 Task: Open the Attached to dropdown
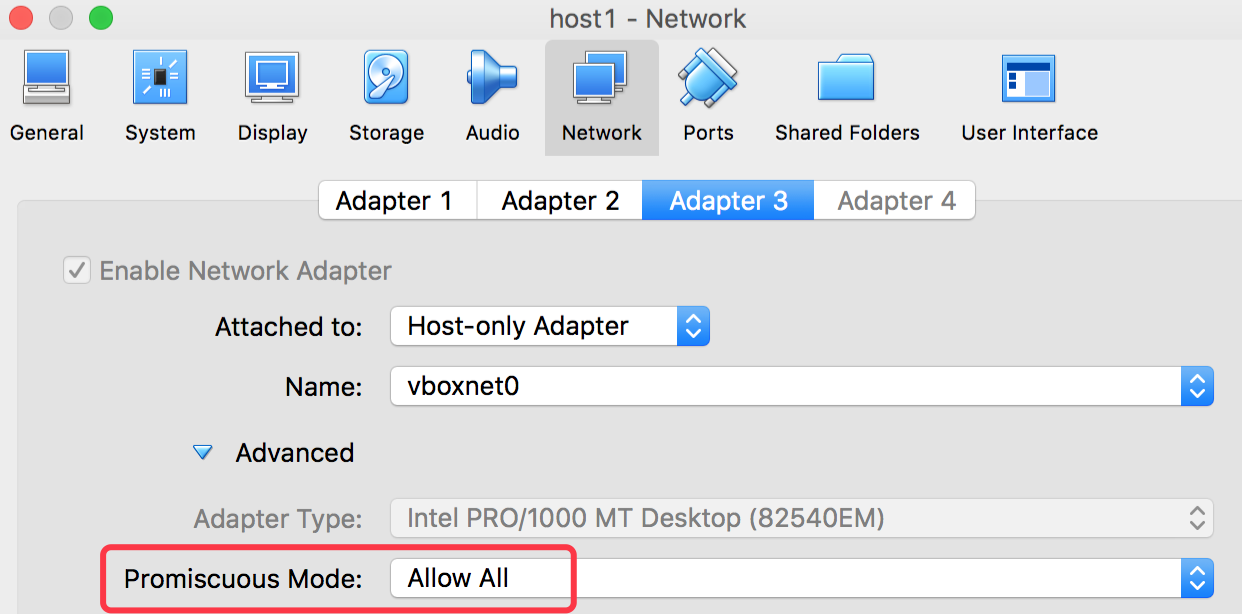point(549,326)
